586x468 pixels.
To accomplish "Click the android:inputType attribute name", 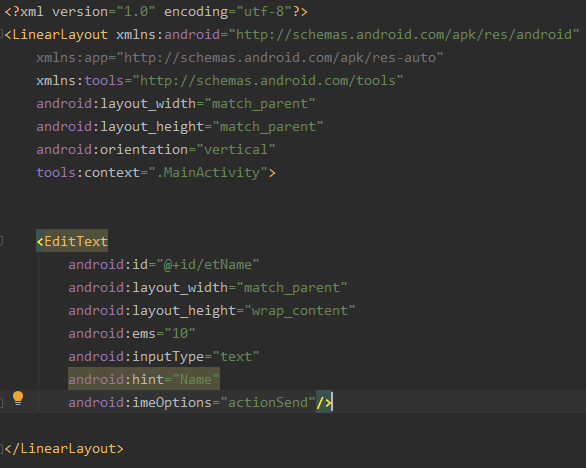I will (136, 357).
